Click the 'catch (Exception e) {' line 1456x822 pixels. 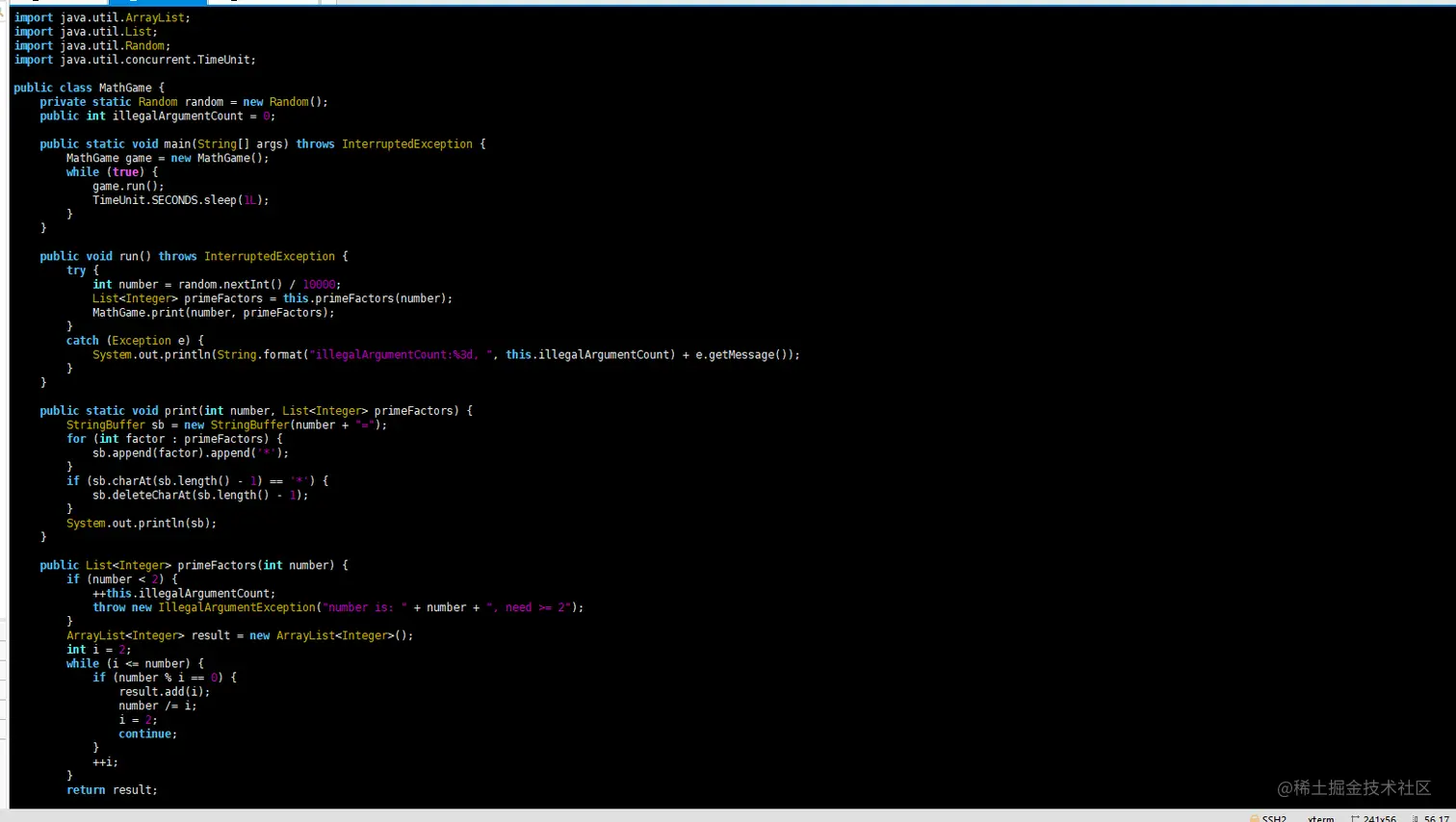(135, 341)
